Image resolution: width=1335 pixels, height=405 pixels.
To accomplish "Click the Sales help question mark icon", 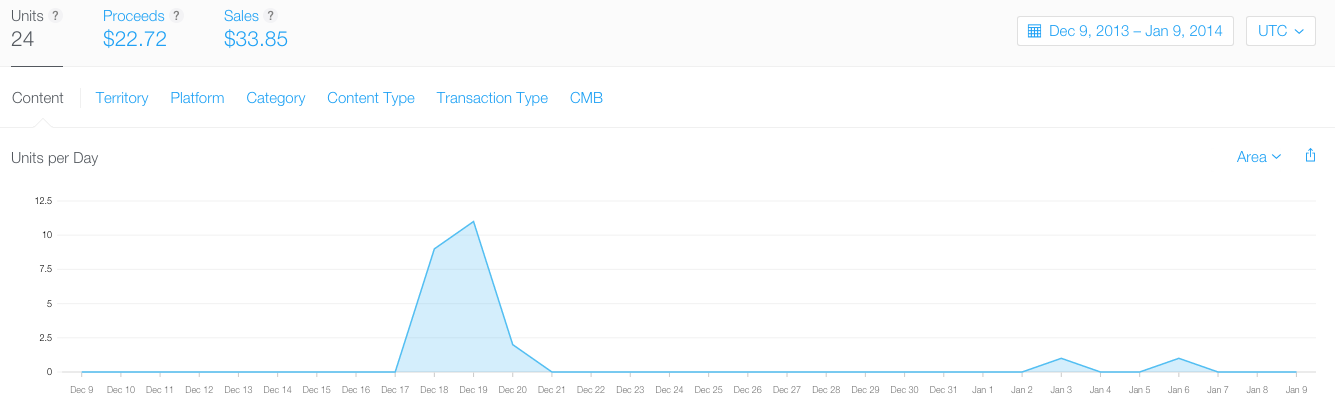I will coord(271,16).
